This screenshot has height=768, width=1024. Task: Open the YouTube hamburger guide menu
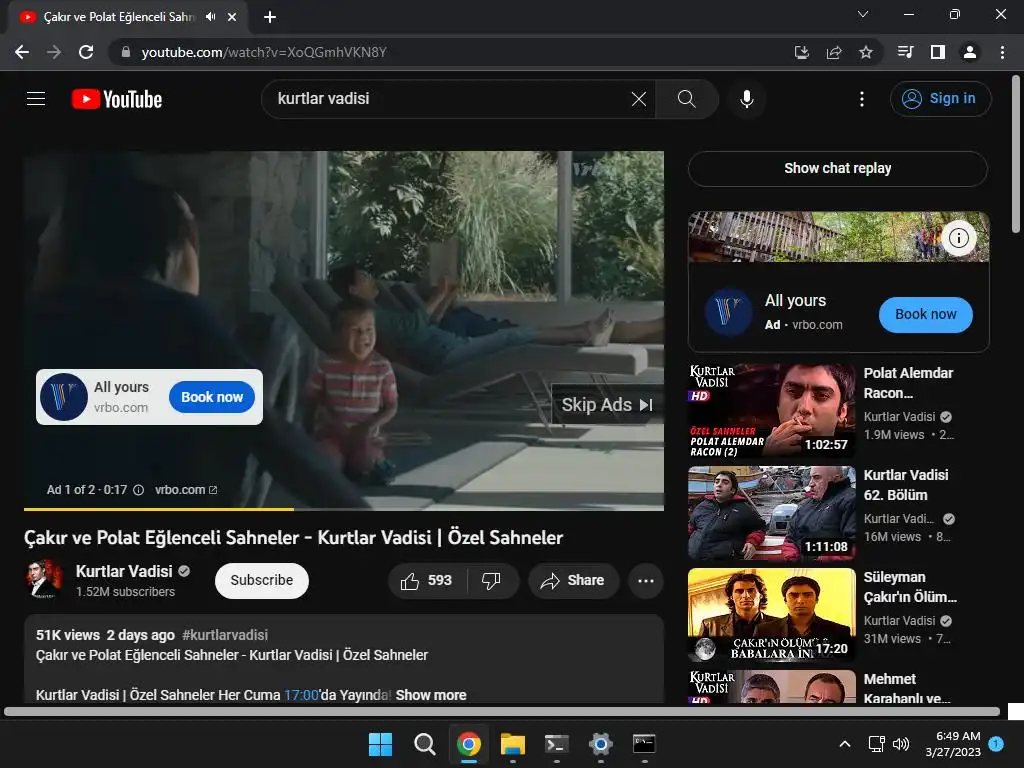[x=36, y=99]
